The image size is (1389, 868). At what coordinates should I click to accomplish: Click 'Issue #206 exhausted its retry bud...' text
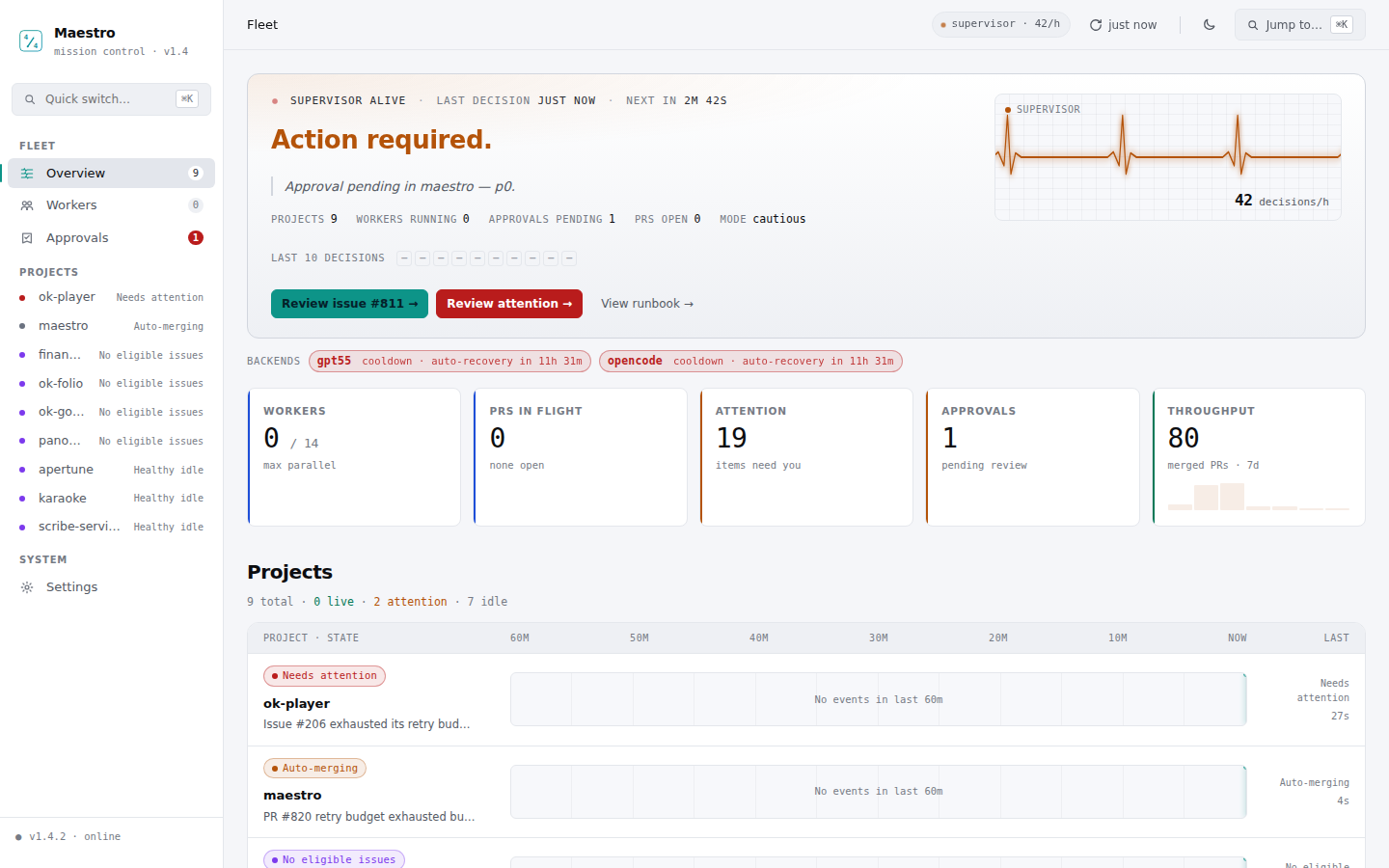pyautogui.click(x=367, y=724)
